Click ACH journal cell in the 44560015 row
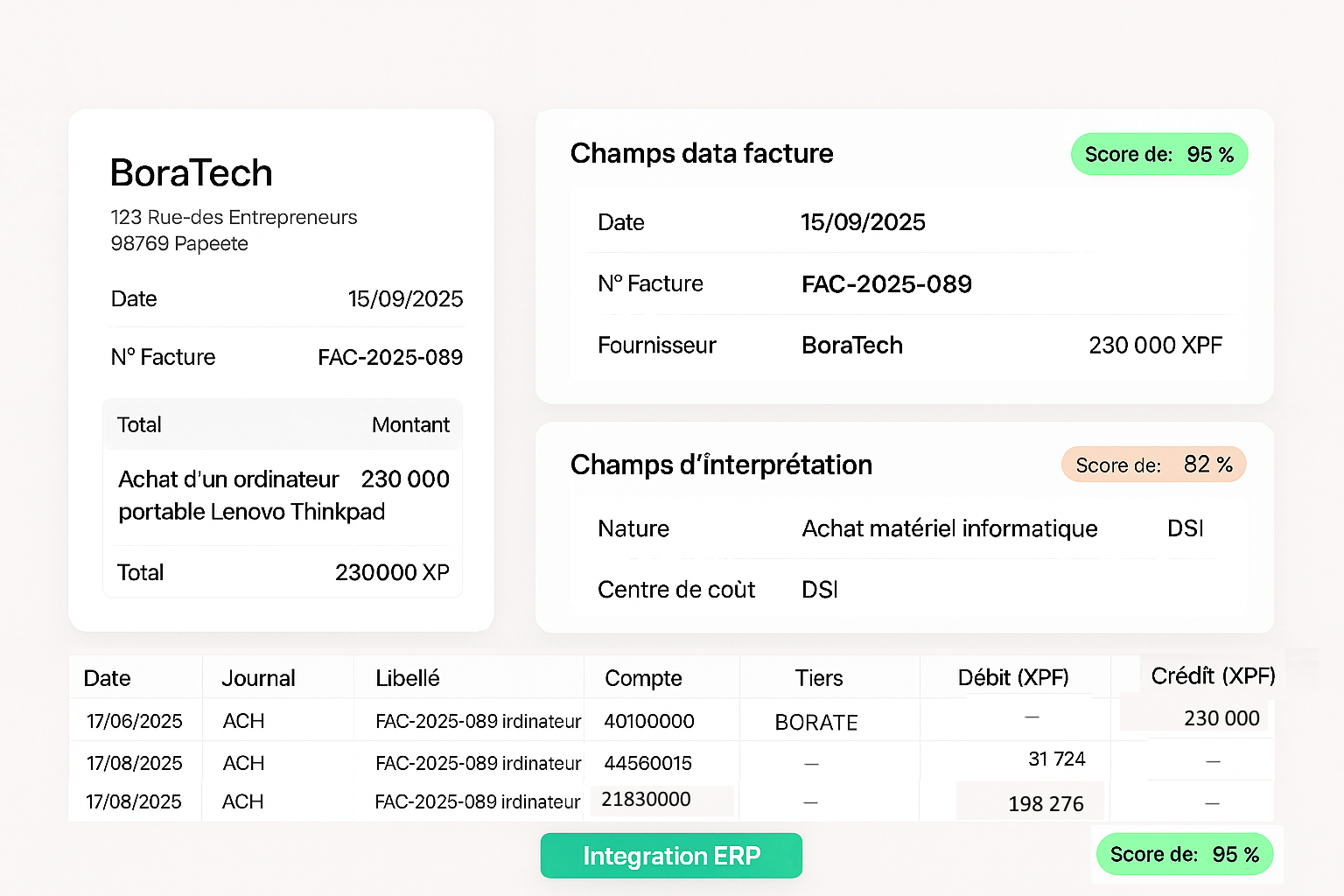Image resolution: width=1344 pixels, height=896 pixels. 243,763
